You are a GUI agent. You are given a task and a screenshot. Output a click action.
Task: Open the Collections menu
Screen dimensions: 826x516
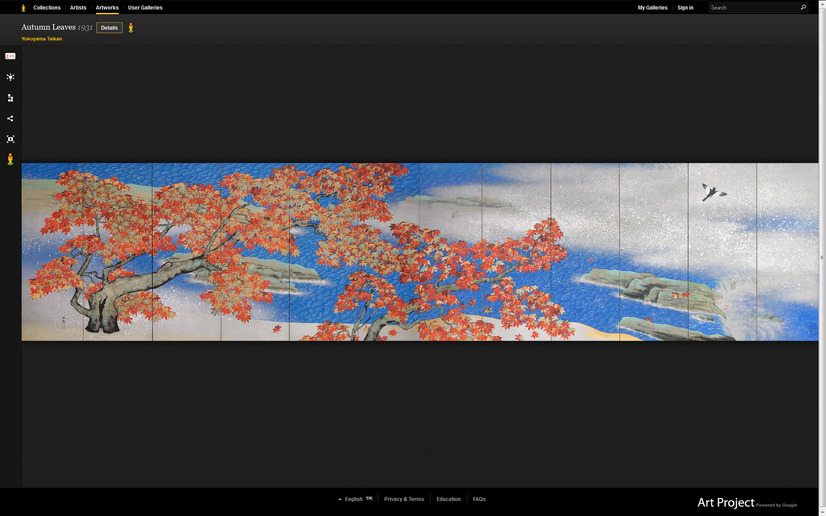(47, 8)
